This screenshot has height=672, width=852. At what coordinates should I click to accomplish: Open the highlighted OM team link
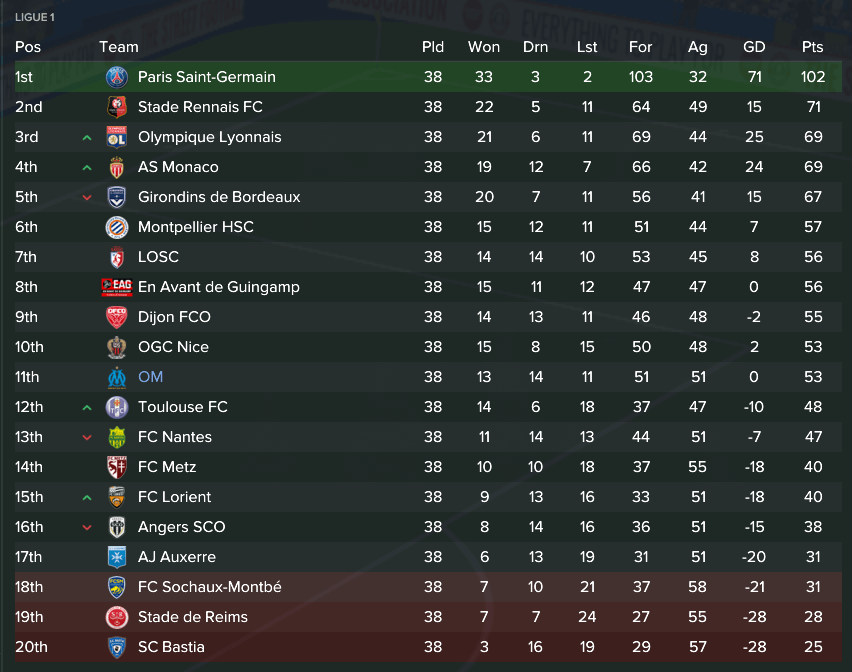click(x=151, y=377)
